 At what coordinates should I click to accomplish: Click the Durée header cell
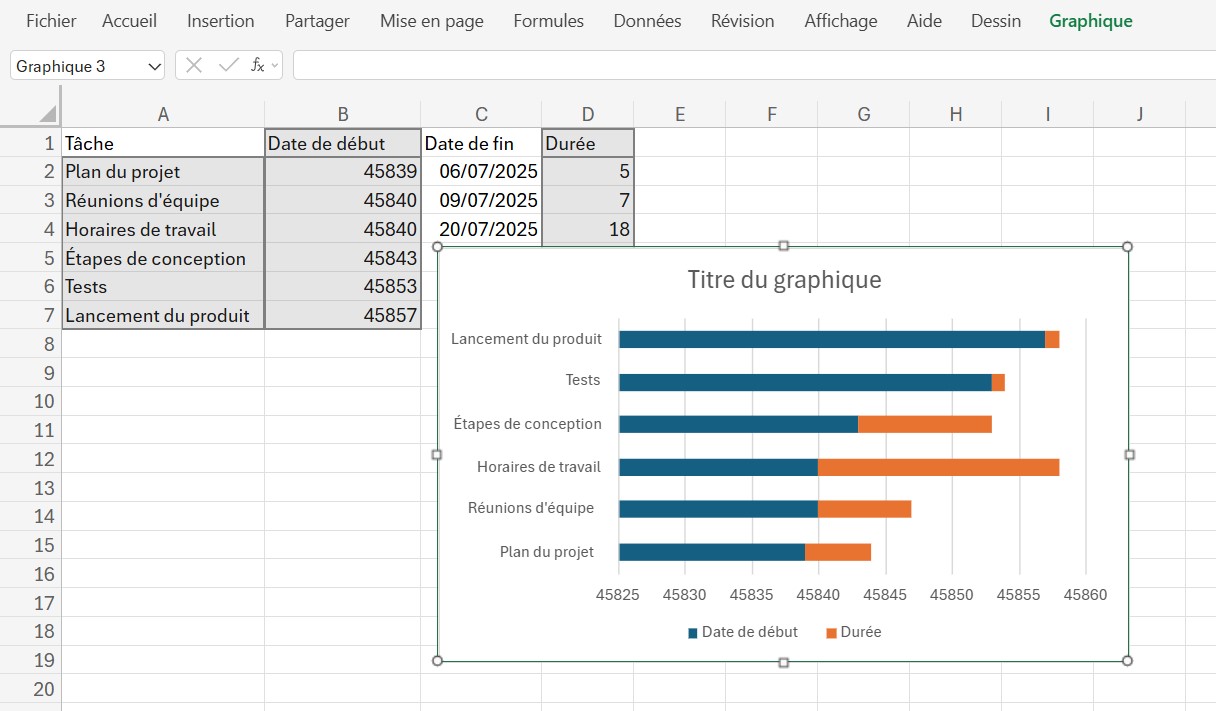tap(588, 143)
